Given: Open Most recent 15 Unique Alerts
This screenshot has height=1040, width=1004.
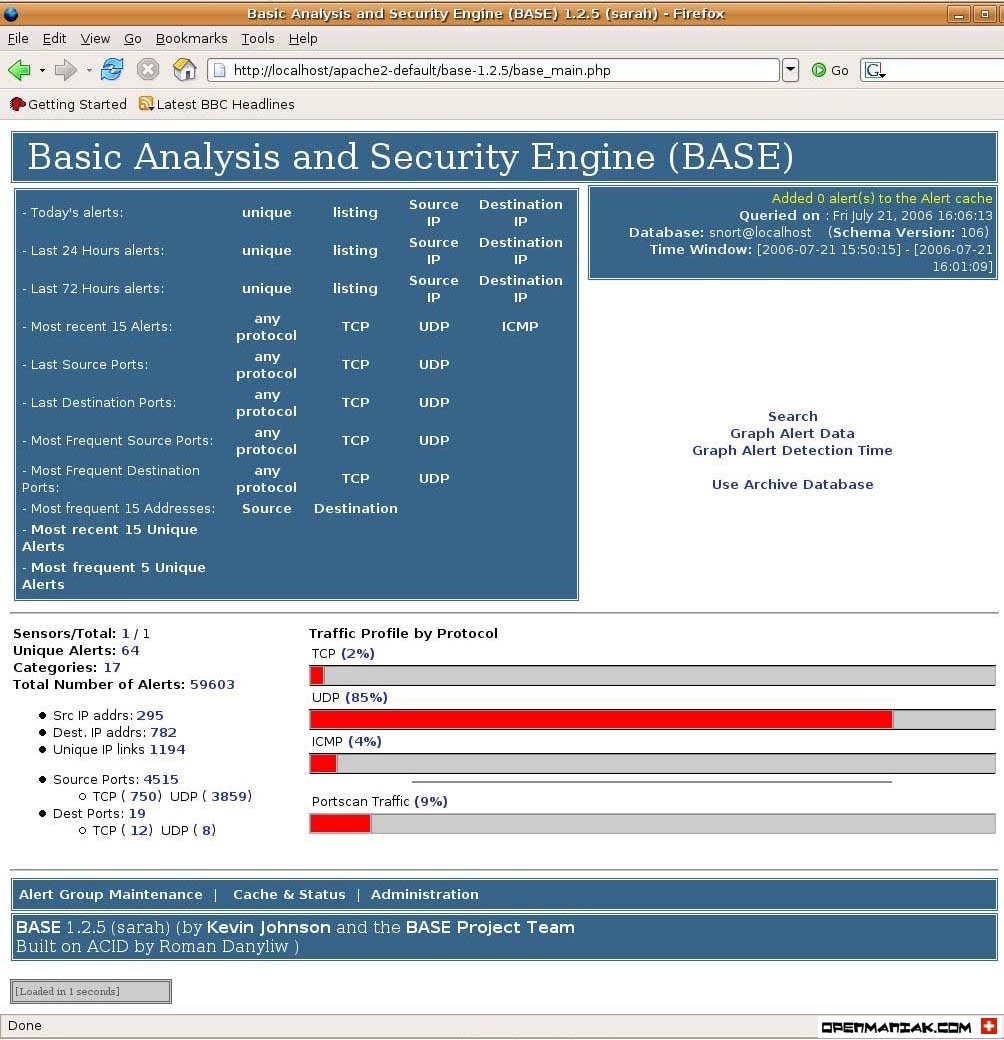Looking at the screenshot, I should point(109,538).
